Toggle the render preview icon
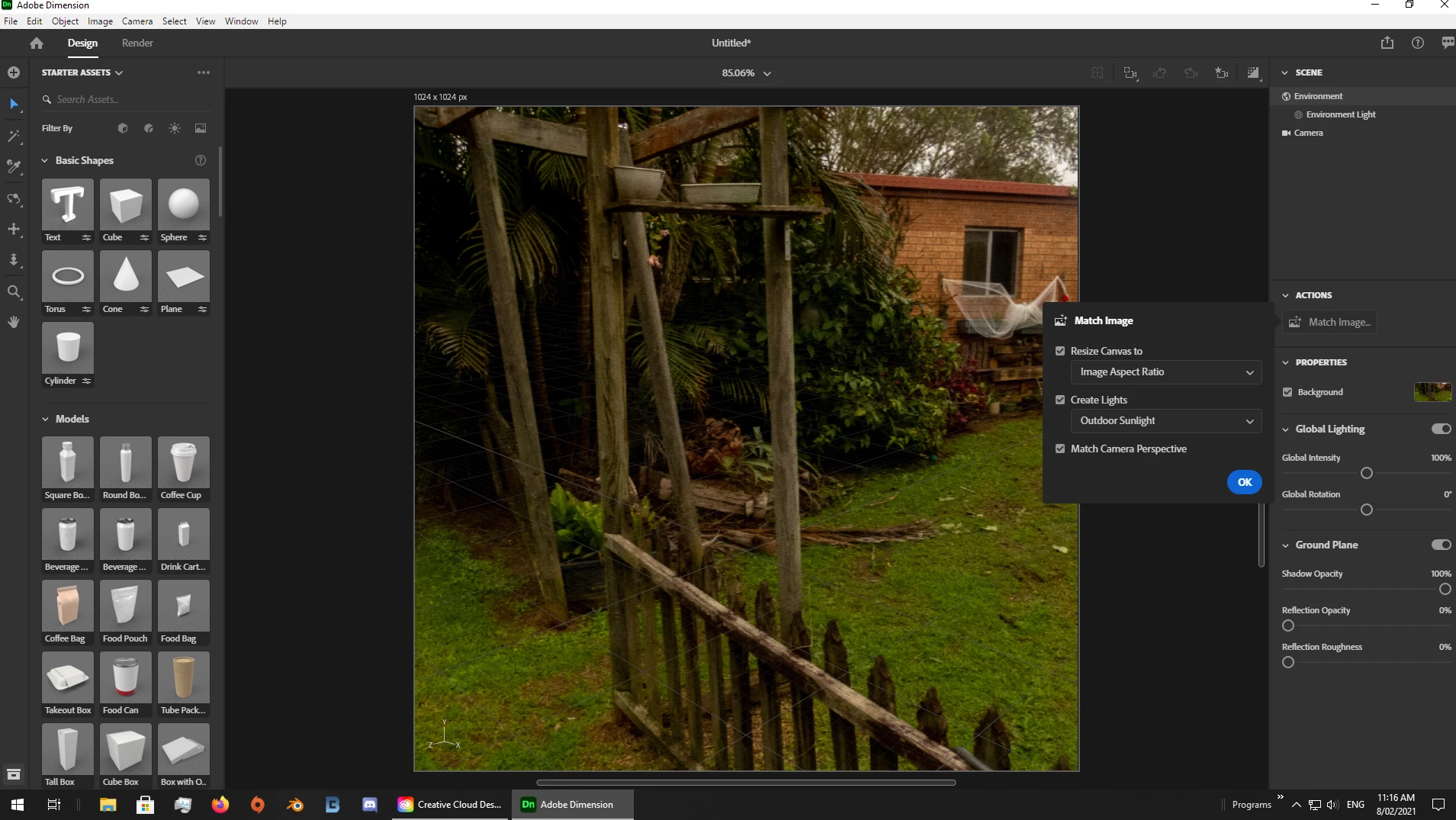Screen dimensions: 1456x820 (x=1253, y=73)
